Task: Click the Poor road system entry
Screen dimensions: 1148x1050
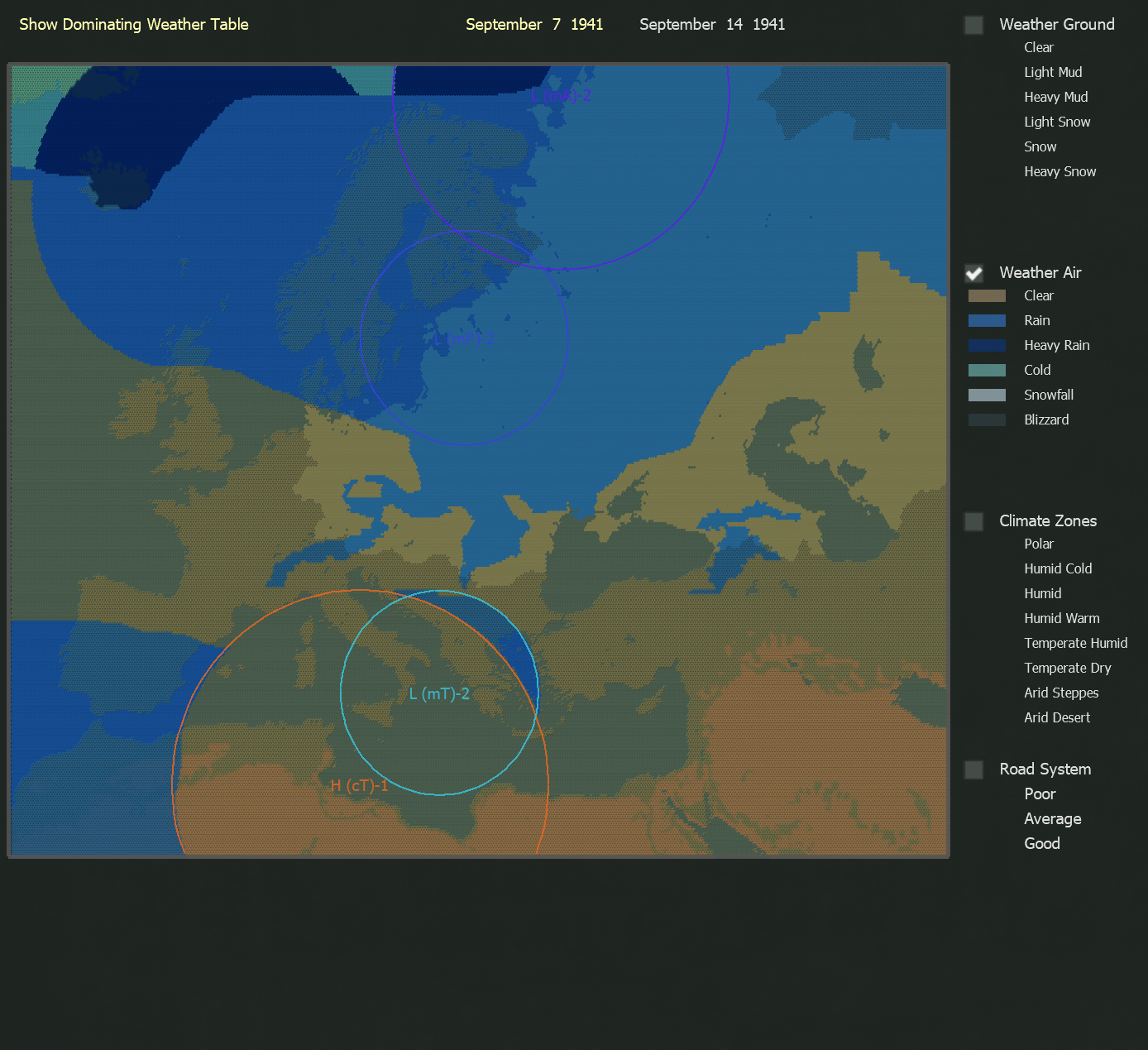Action: coord(1040,794)
